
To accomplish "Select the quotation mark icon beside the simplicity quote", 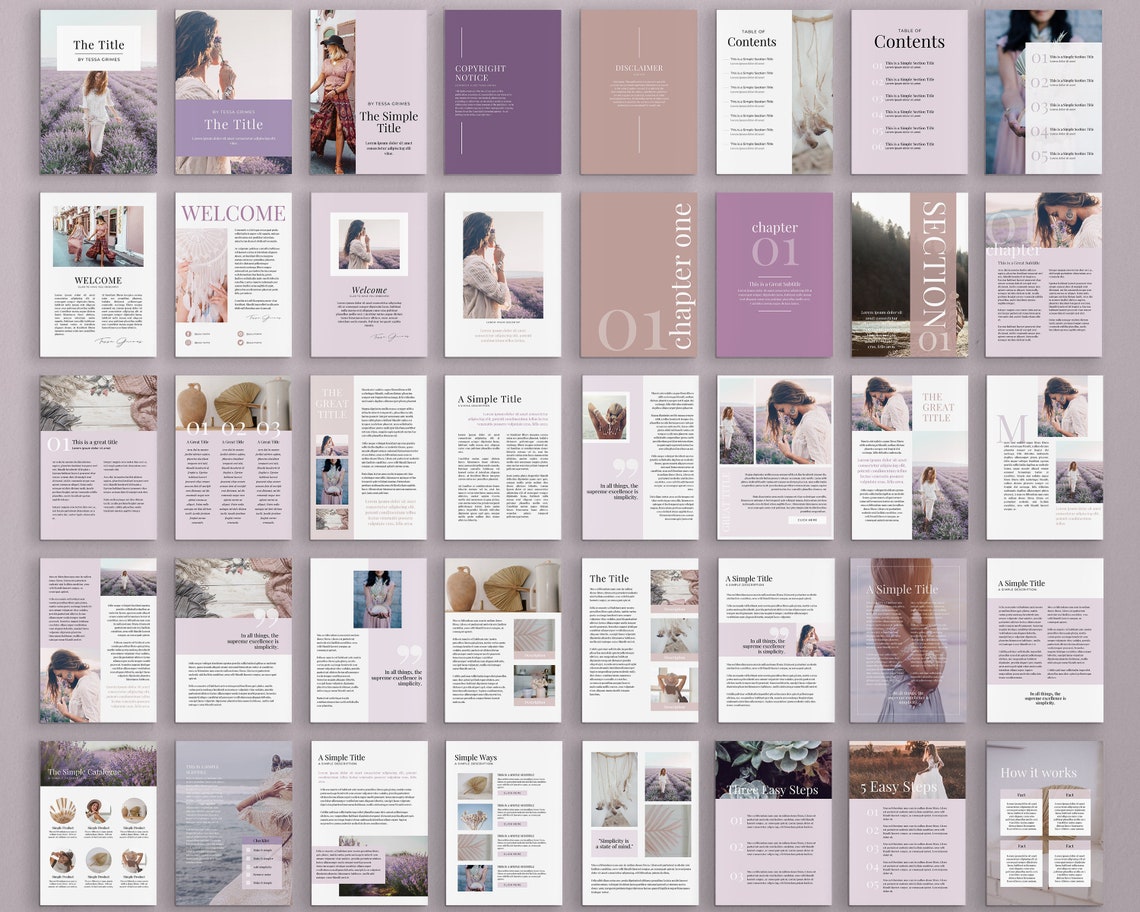I will (625, 467).
